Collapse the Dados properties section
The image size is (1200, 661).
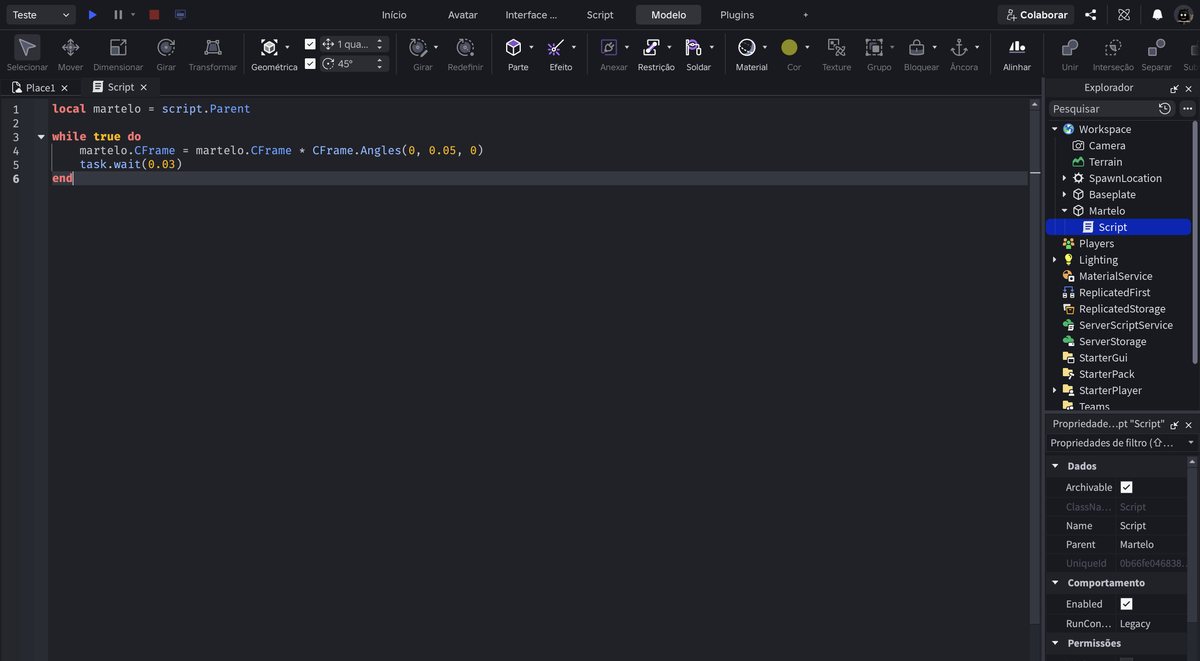click(1055, 466)
